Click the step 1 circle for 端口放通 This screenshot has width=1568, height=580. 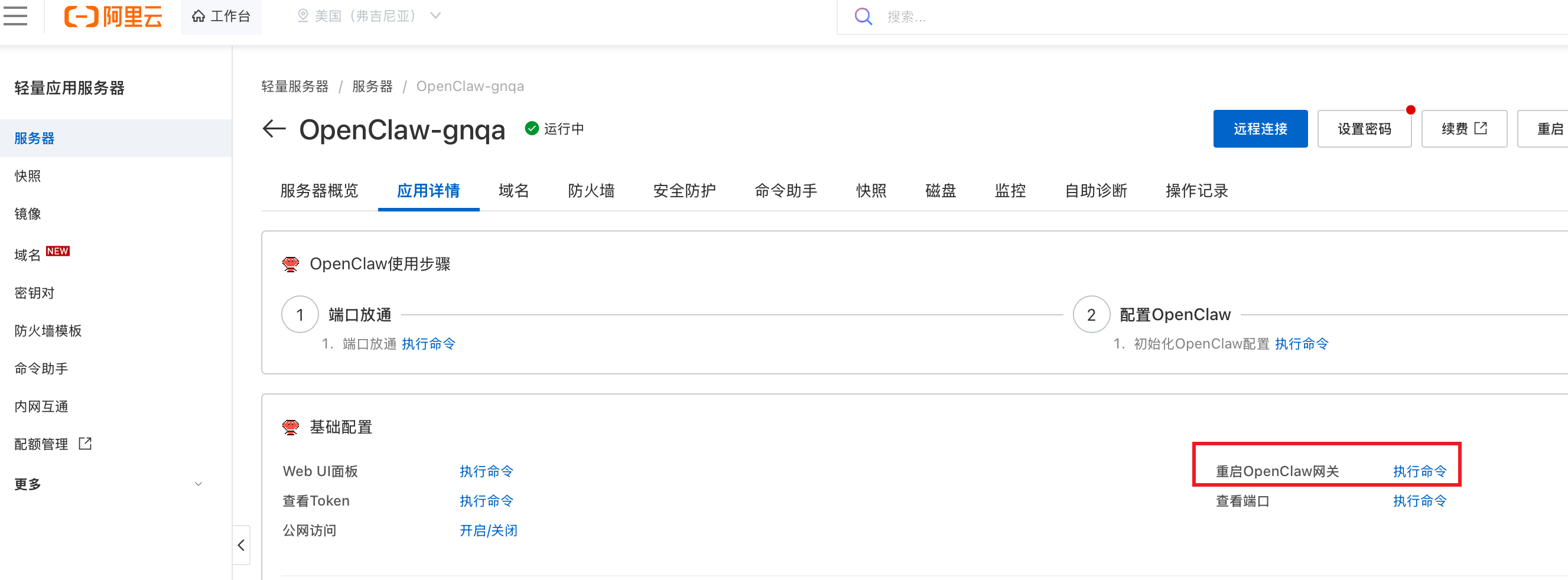(x=300, y=315)
